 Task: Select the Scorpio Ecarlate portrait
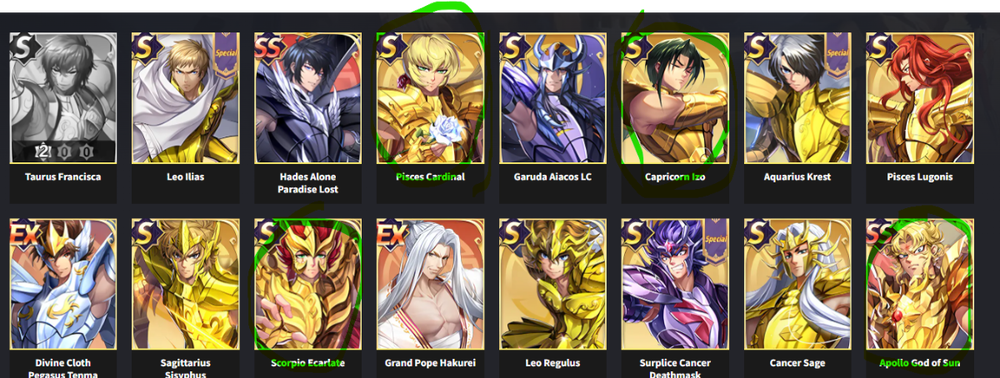[308, 284]
